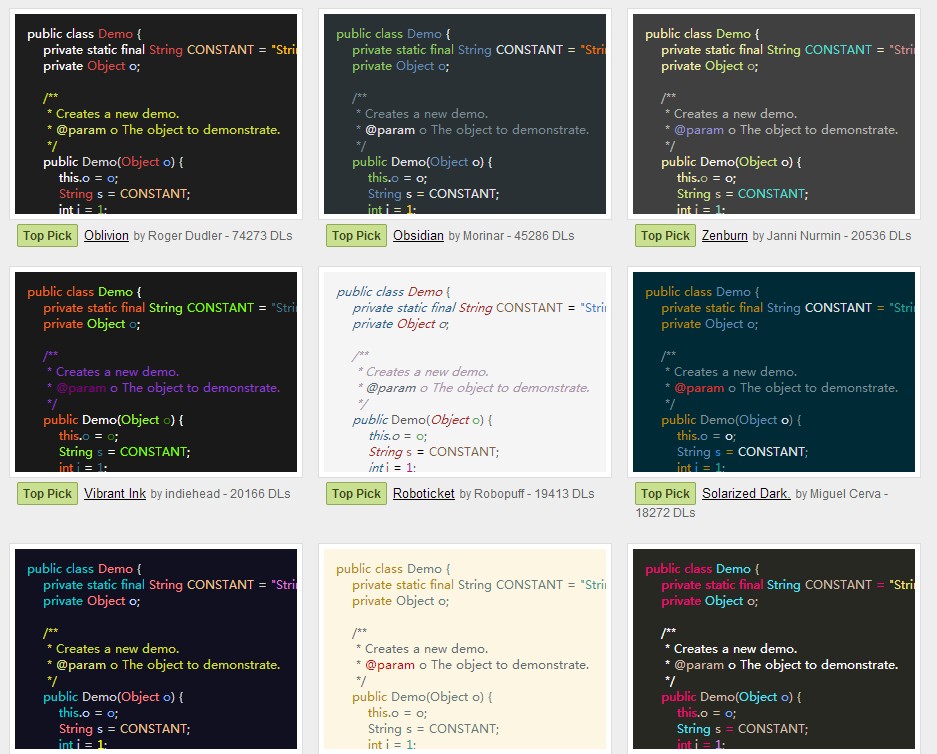
Task: Open the Obsidian theme link
Action: pyautogui.click(x=418, y=235)
